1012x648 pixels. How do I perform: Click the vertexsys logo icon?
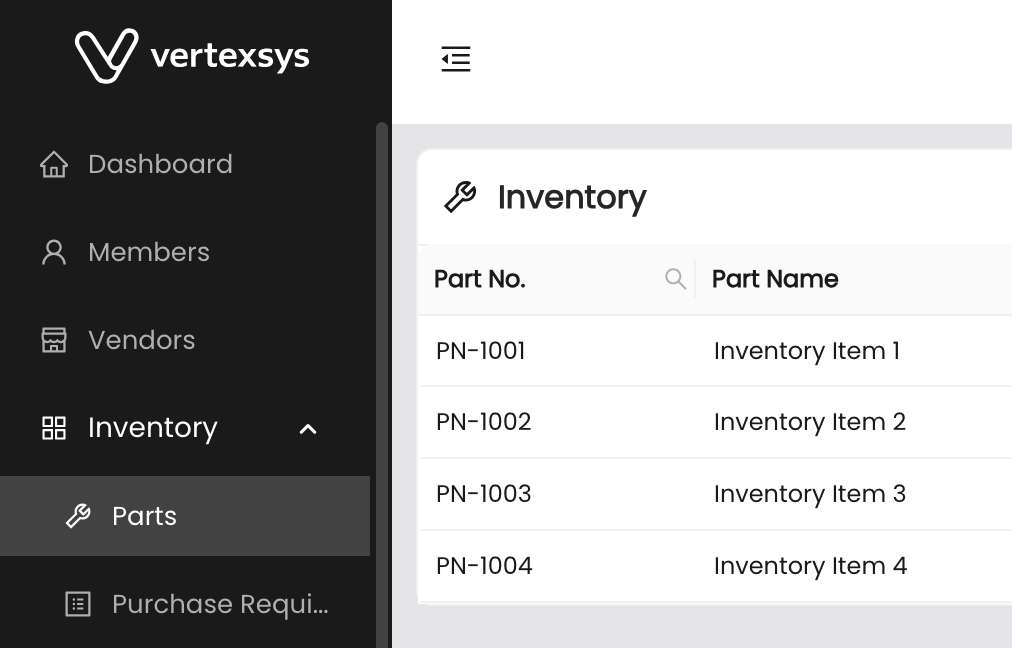tap(105, 55)
